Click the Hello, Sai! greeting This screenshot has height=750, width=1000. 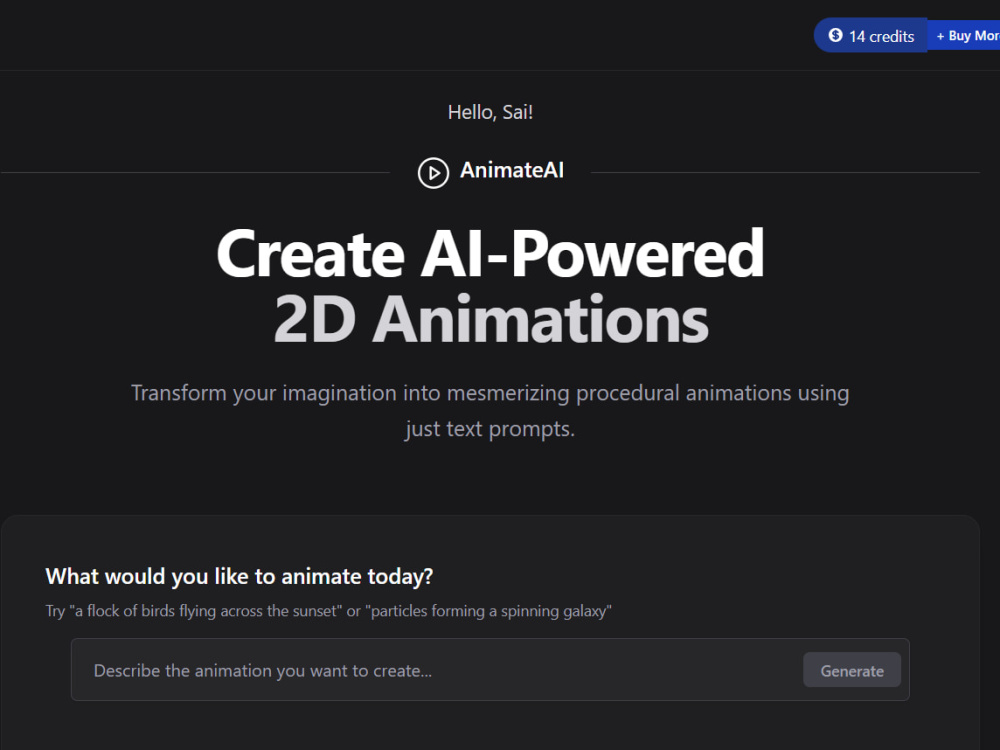pos(490,112)
